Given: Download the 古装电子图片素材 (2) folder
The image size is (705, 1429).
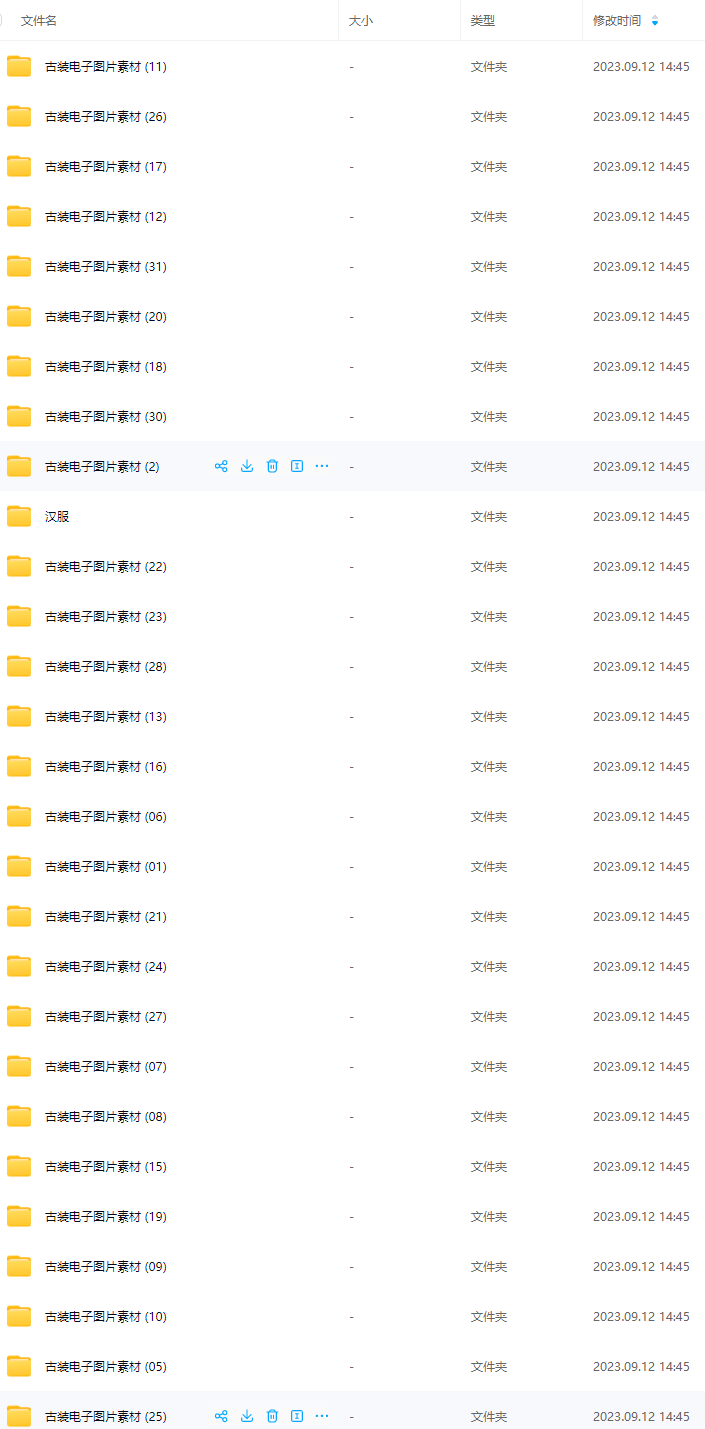Looking at the screenshot, I should 247,466.
